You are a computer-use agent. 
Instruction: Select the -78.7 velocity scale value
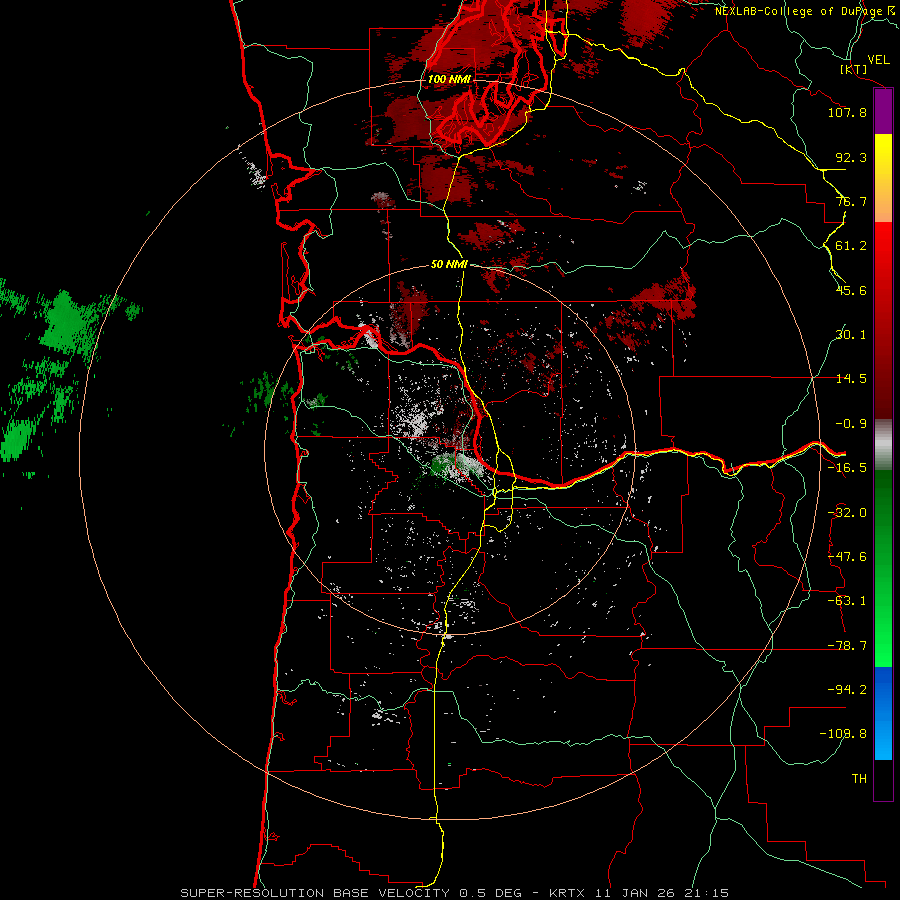pyautogui.click(x=847, y=646)
